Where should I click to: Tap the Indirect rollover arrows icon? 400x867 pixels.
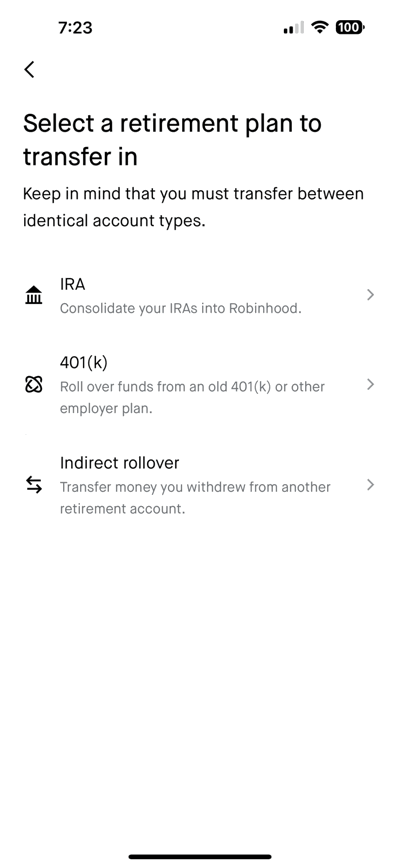(x=34, y=485)
